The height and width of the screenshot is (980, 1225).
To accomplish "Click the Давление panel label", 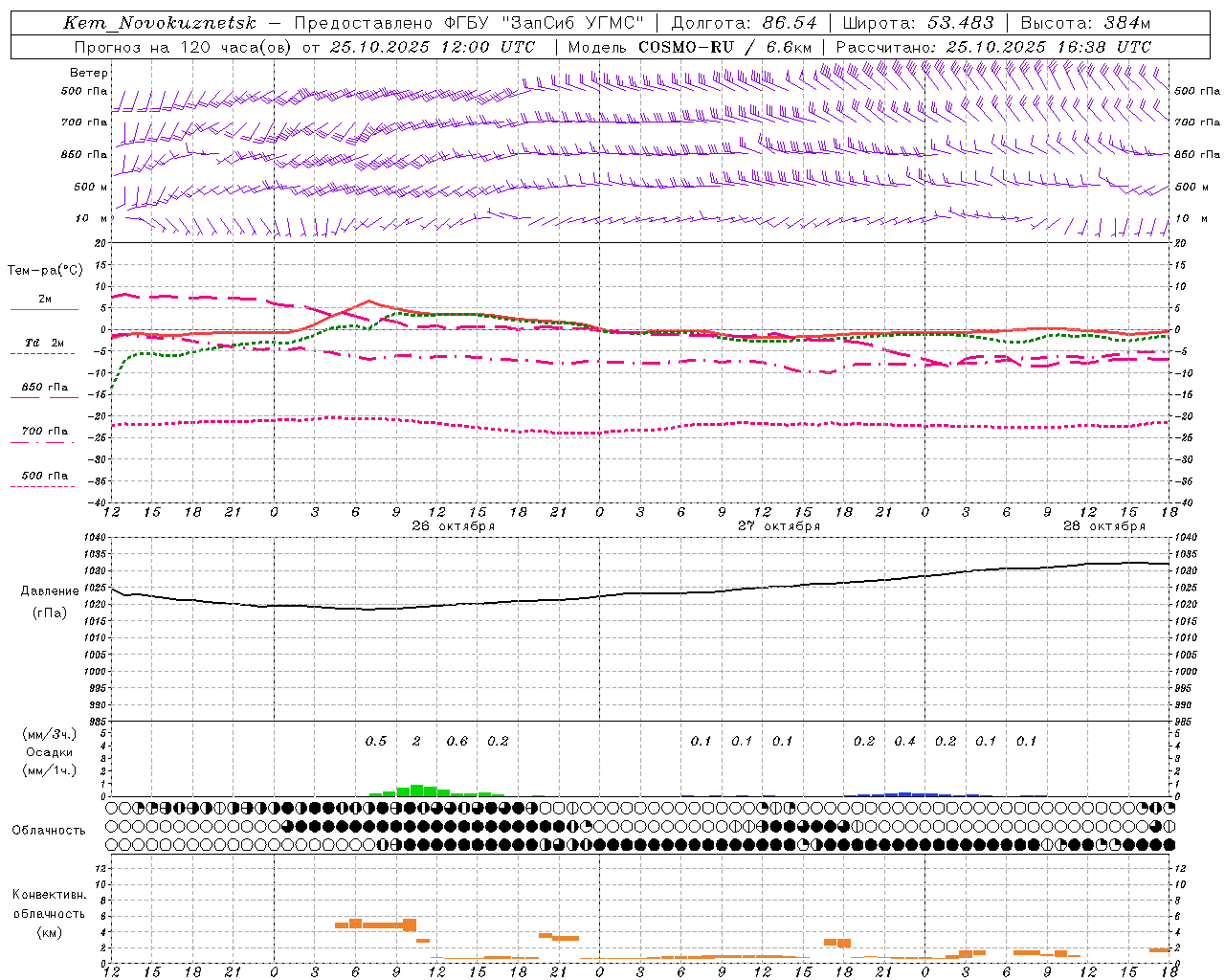I will click(50, 591).
